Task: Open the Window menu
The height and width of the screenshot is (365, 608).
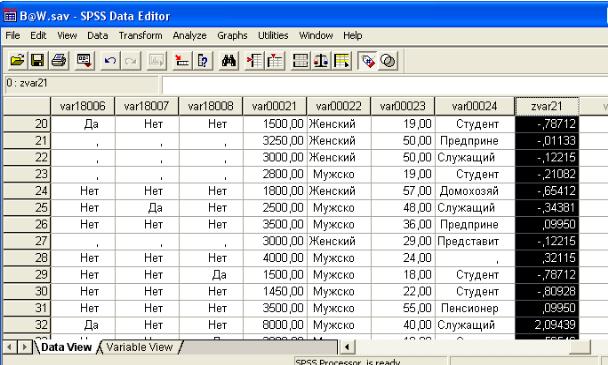Action: click(x=316, y=36)
